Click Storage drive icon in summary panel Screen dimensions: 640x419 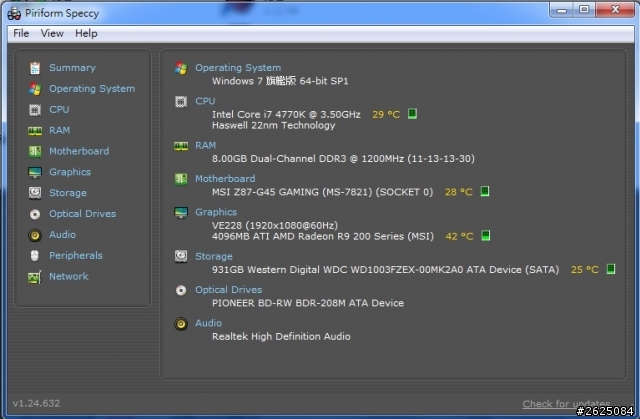tap(181, 256)
